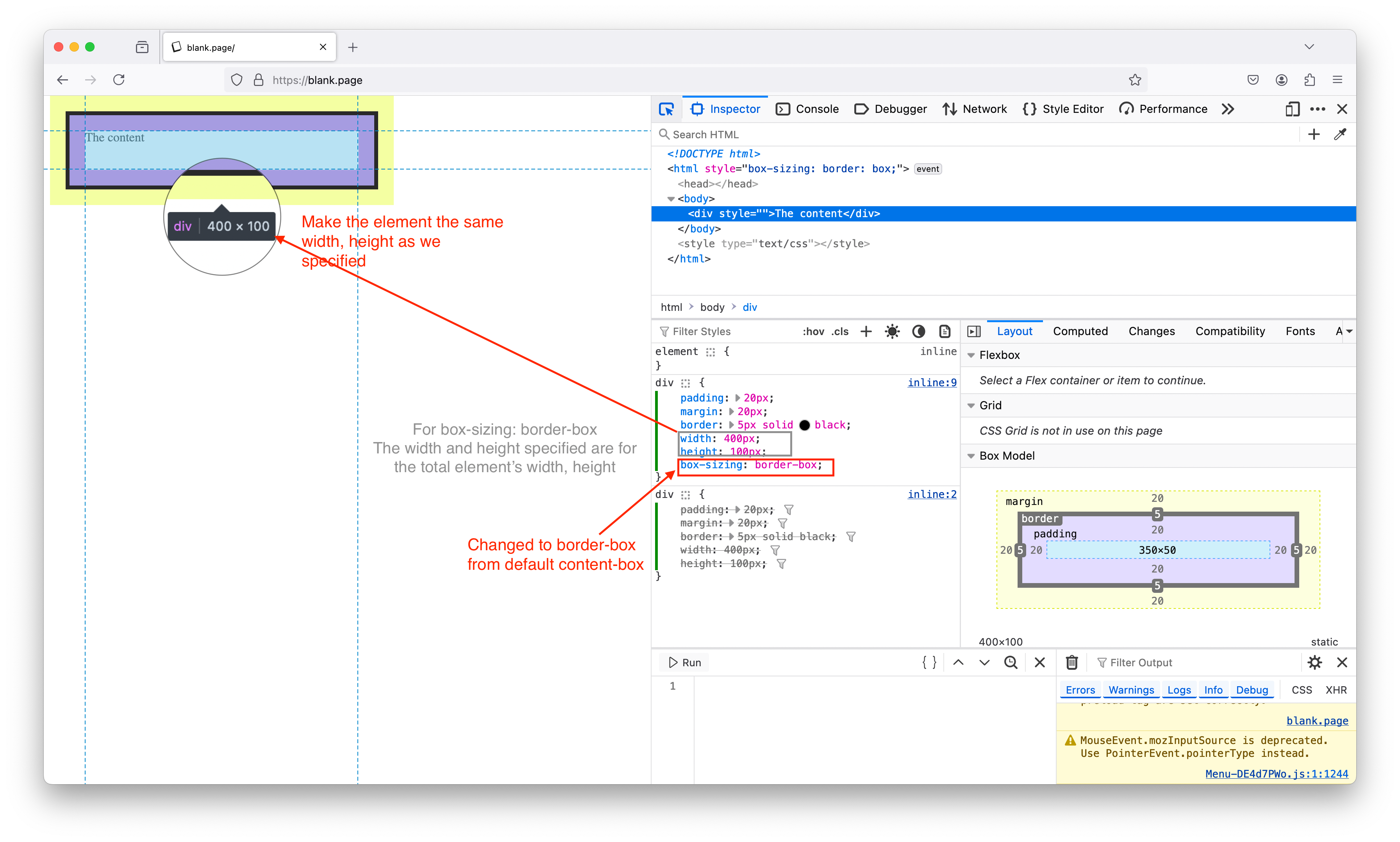The height and width of the screenshot is (842, 1400).
Task: Collapse the Grid section
Action: click(x=971, y=406)
